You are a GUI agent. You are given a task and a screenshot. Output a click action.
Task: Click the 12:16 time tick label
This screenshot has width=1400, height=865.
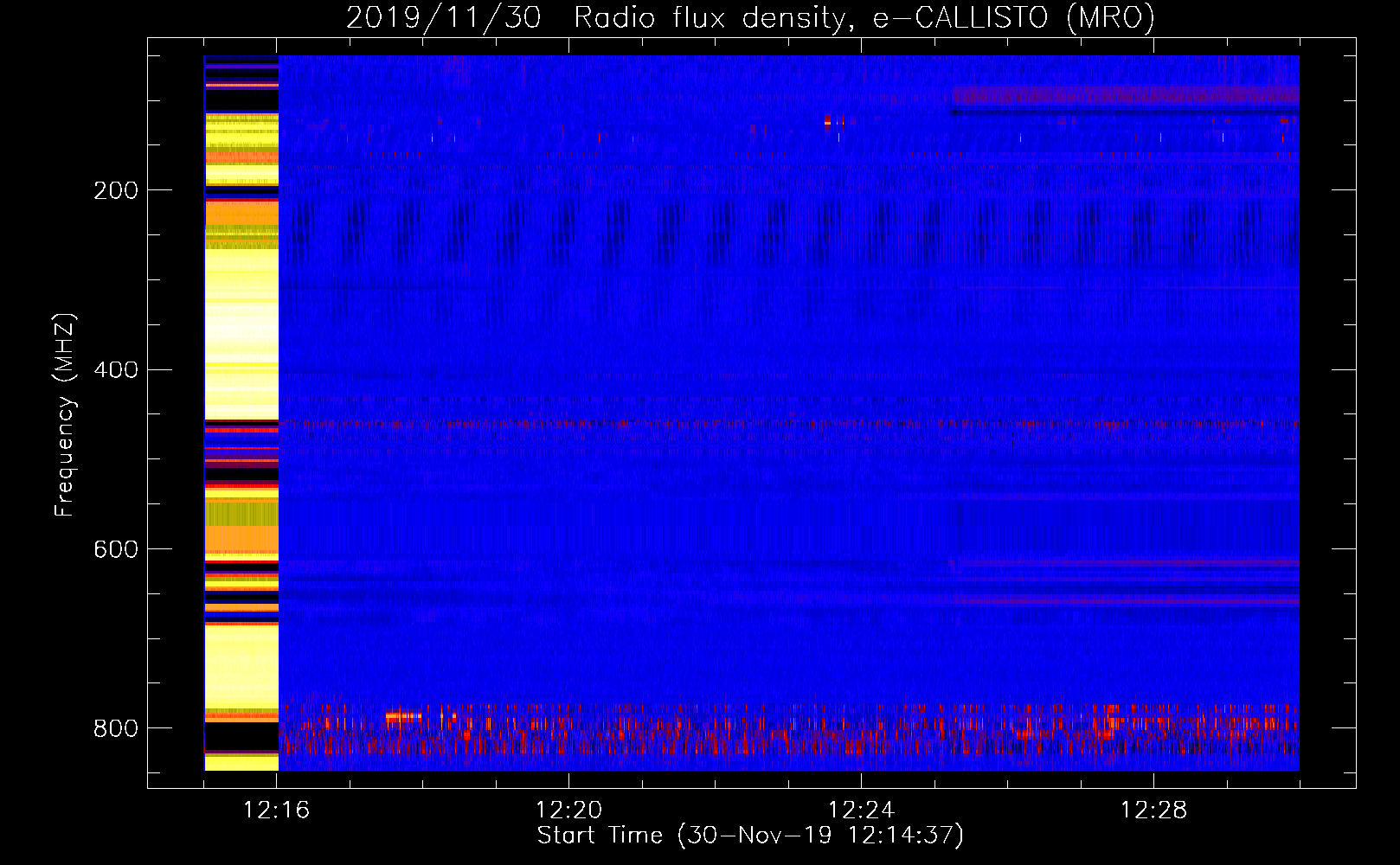pyautogui.click(x=277, y=811)
